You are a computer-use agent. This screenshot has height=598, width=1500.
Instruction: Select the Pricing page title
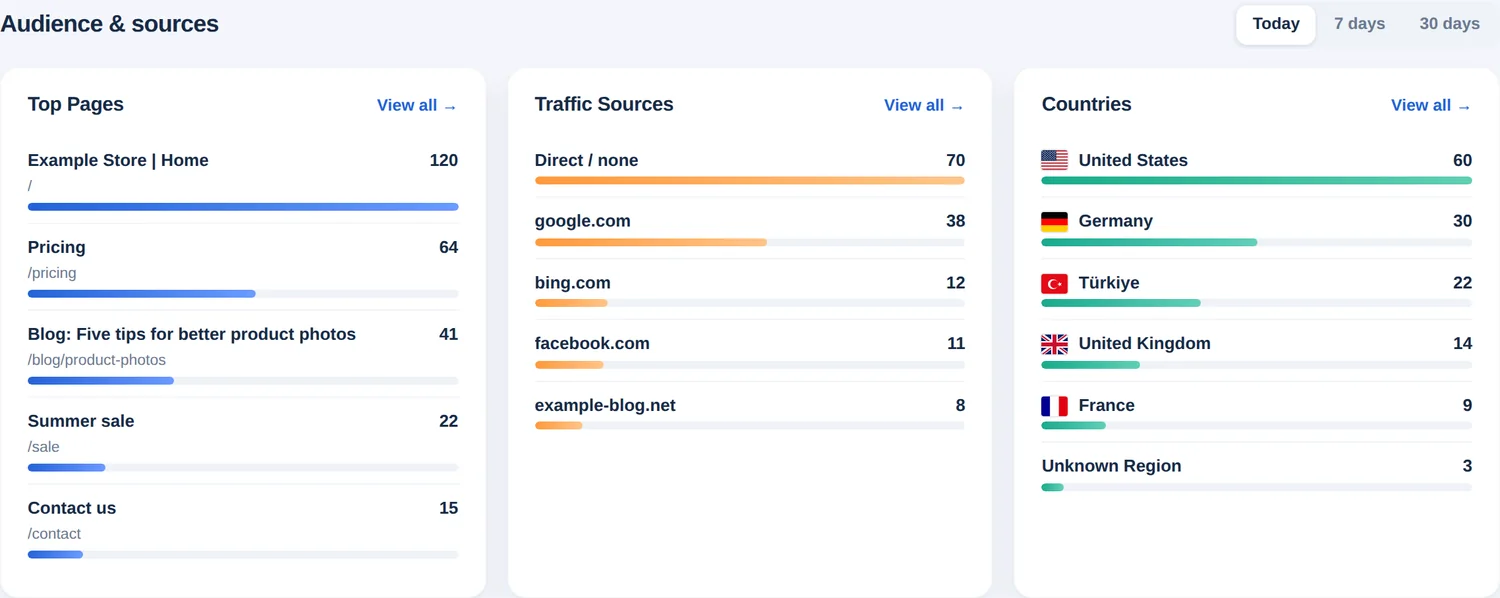(57, 247)
